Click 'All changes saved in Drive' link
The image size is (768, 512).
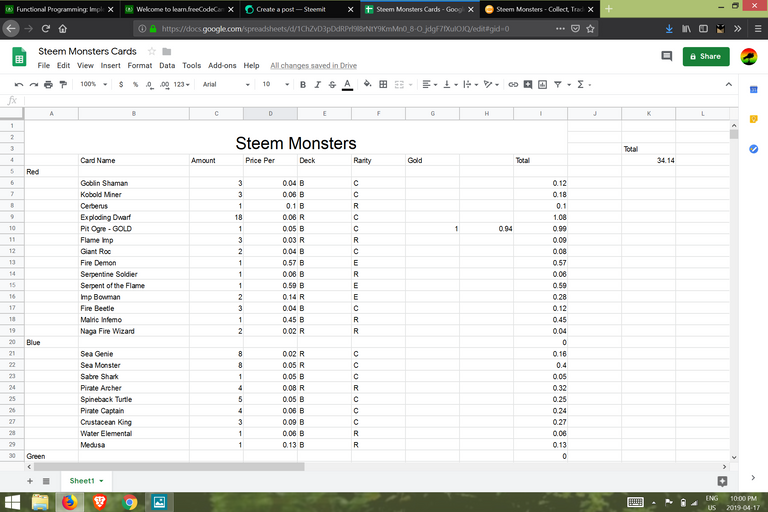[x=313, y=66]
